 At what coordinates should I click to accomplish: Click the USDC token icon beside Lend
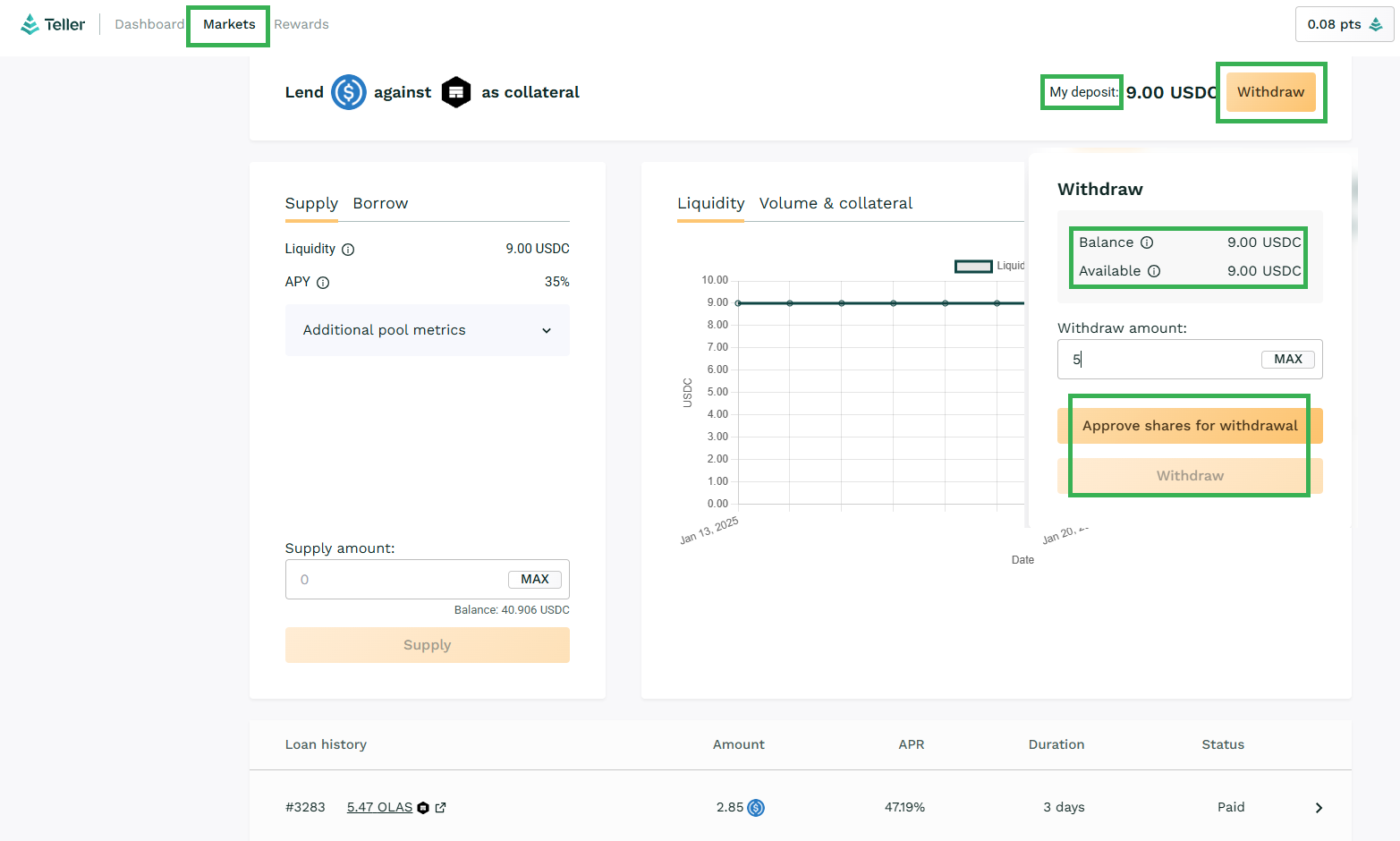coord(348,92)
